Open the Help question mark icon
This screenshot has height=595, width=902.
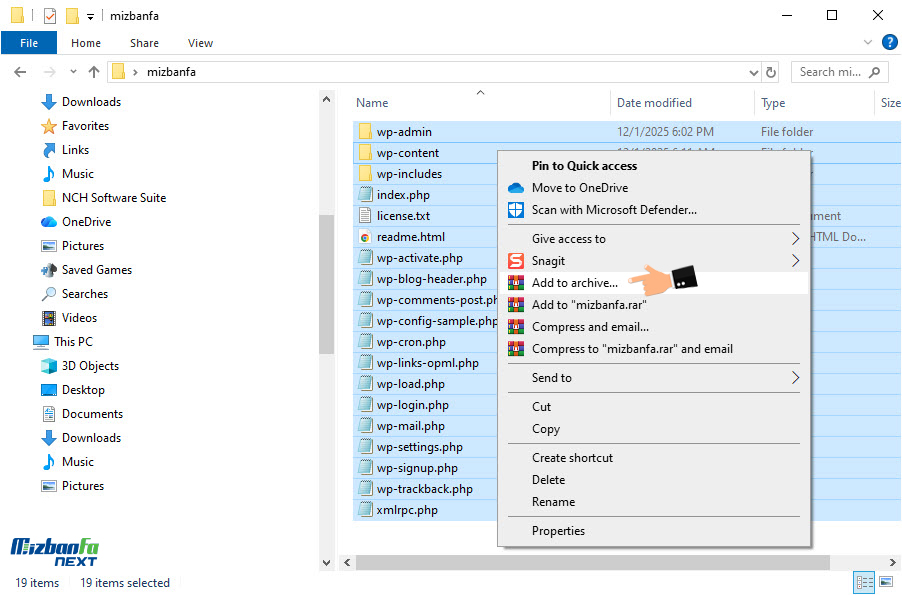(x=889, y=43)
